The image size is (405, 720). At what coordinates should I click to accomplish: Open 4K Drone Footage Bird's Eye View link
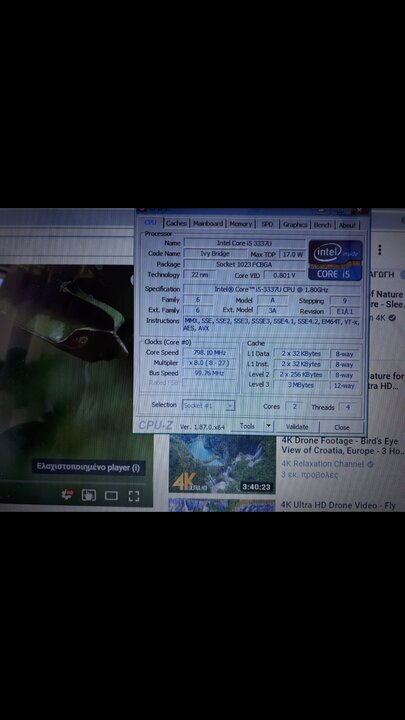[340, 445]
